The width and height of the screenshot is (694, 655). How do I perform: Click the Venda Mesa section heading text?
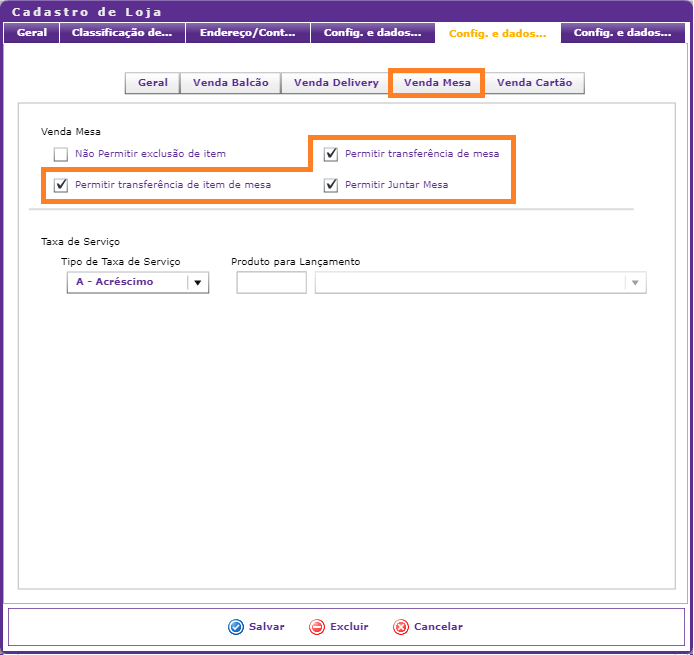[71, 131]
